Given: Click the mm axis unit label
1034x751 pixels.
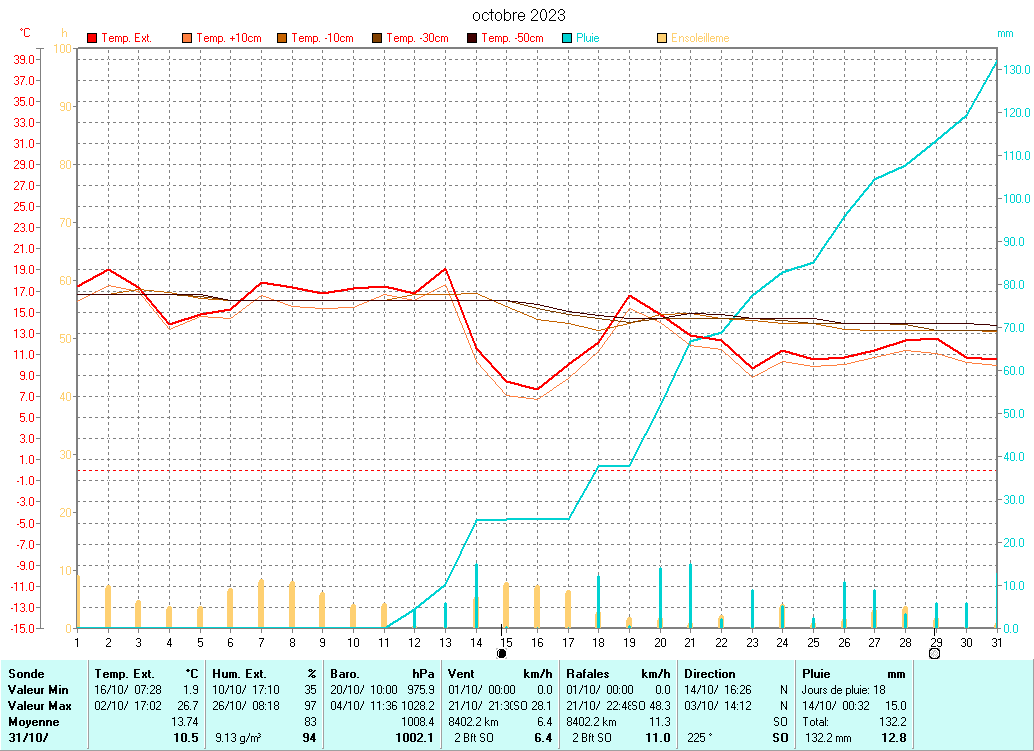Looking at the screenshot, I should click(x=1005, y=34).
